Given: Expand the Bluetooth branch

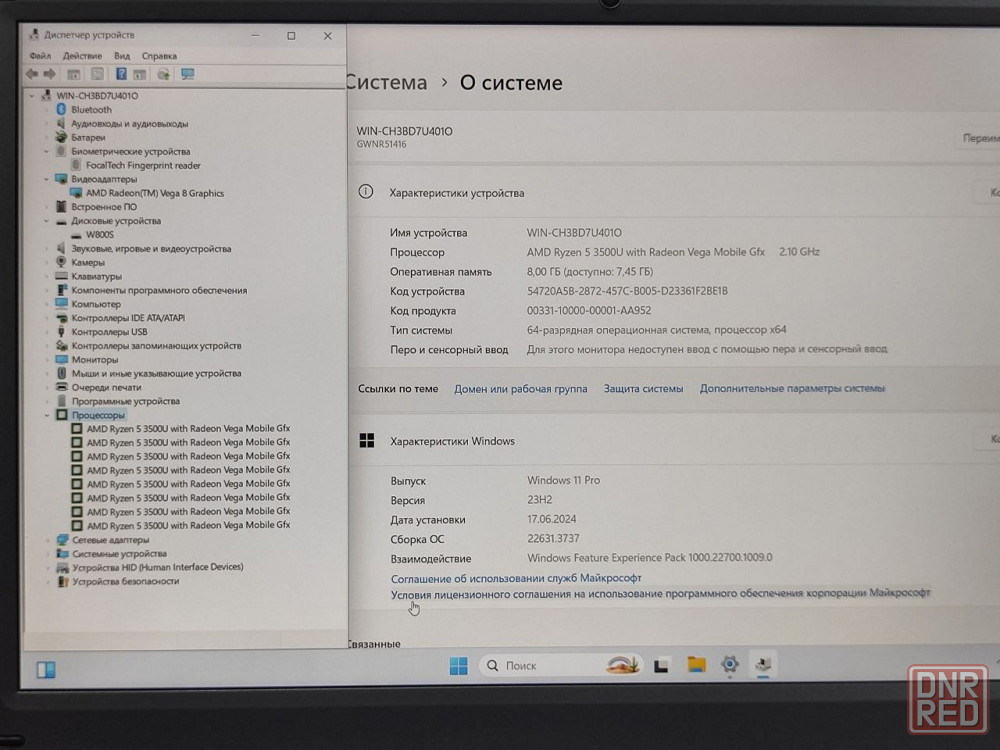Looking at the screenshot, I should click(47, 110).
